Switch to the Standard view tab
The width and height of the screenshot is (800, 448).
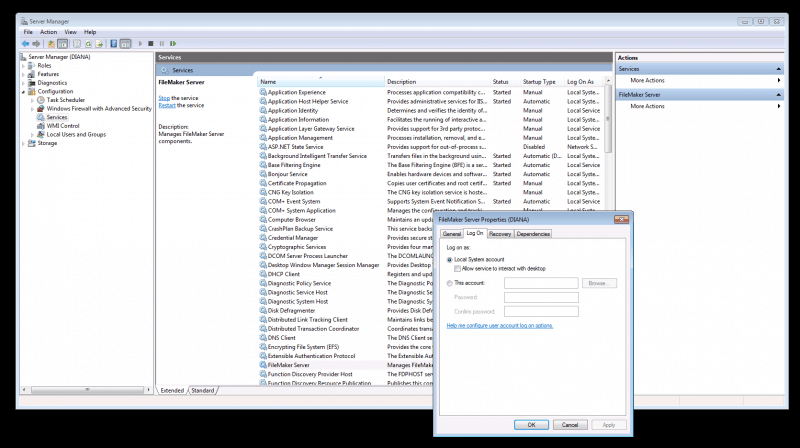coord(203,390)
